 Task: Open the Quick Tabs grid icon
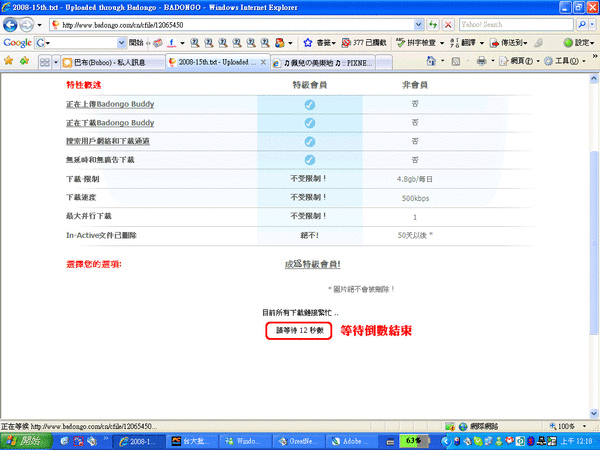tap(45, 62)
